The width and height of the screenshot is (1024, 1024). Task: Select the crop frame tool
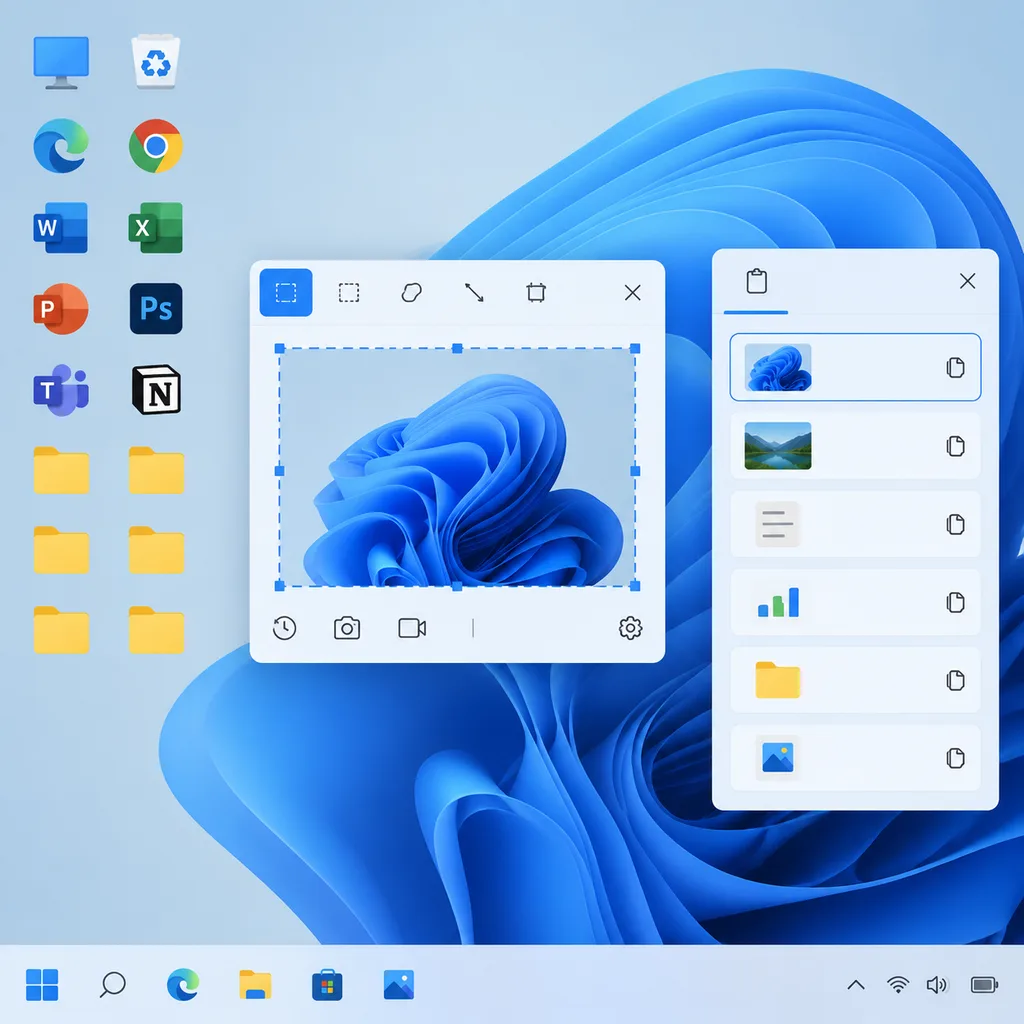[x=536, y=293]
